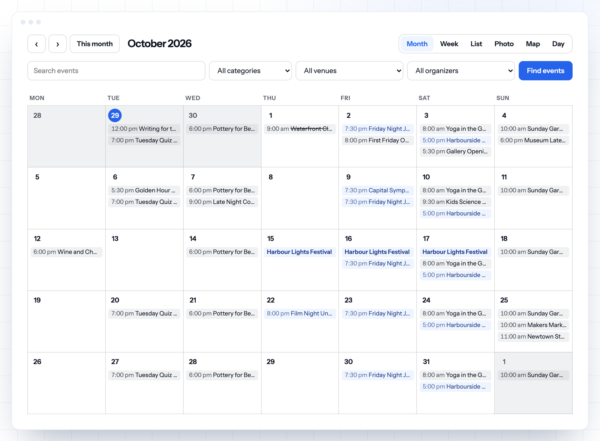Open Harbourside event on October 31
Image resolution: width=600 pixels, height=441 pixels.
(x=455, y=387)
